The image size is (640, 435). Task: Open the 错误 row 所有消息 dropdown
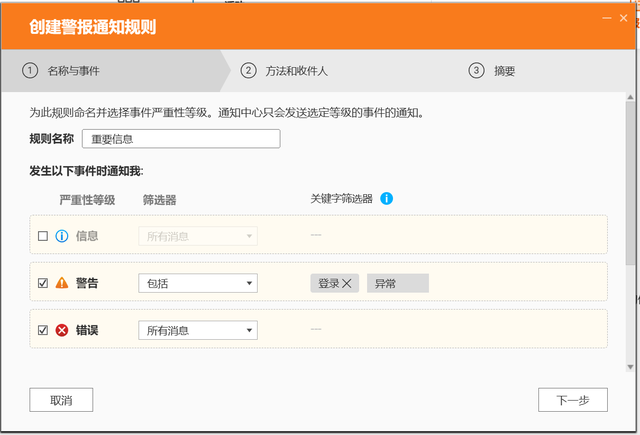pyautogui.click(x=198, y=330)
